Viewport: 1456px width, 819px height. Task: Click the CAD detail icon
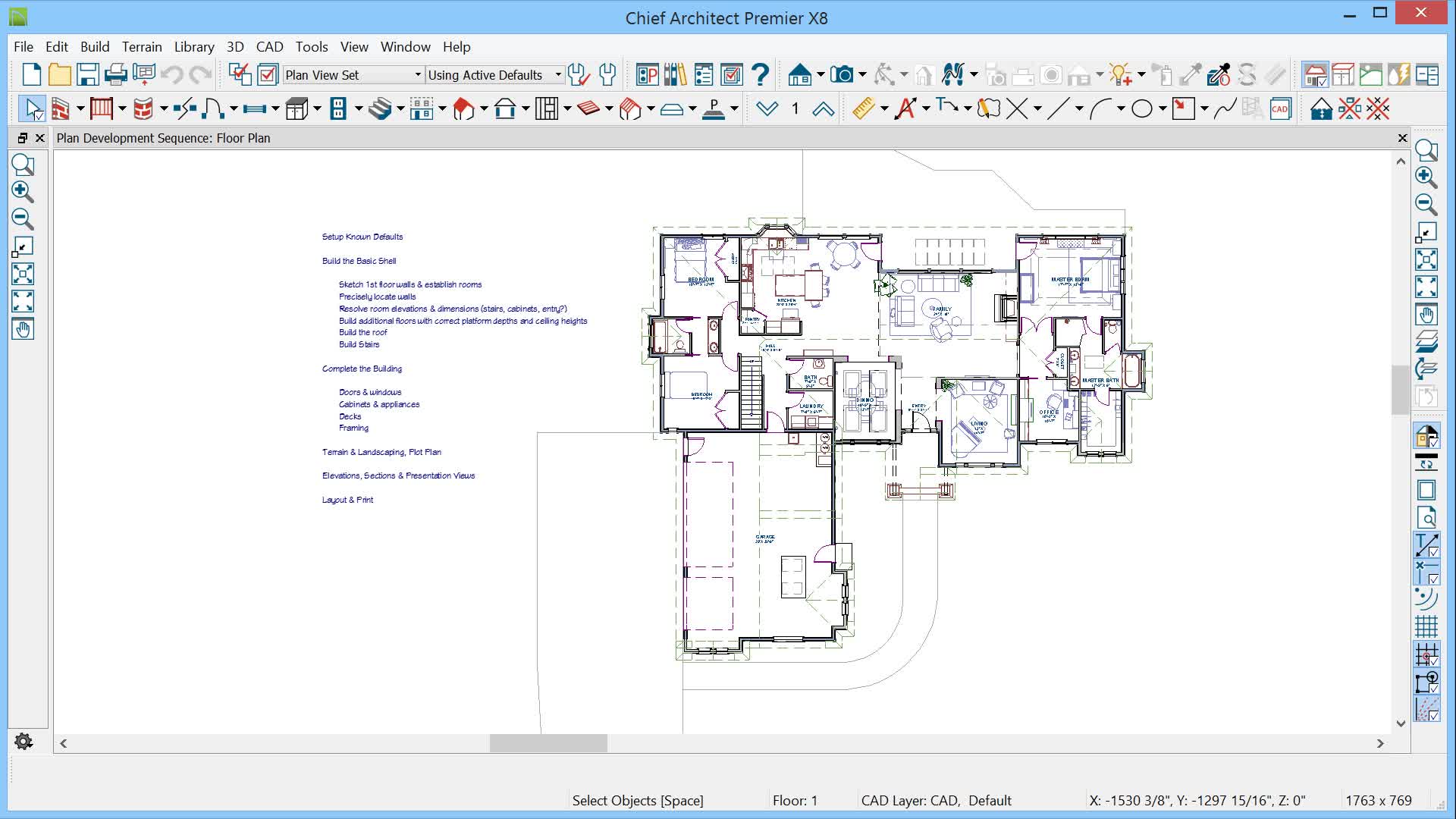pyautogui.click(x=1280, y=109)
